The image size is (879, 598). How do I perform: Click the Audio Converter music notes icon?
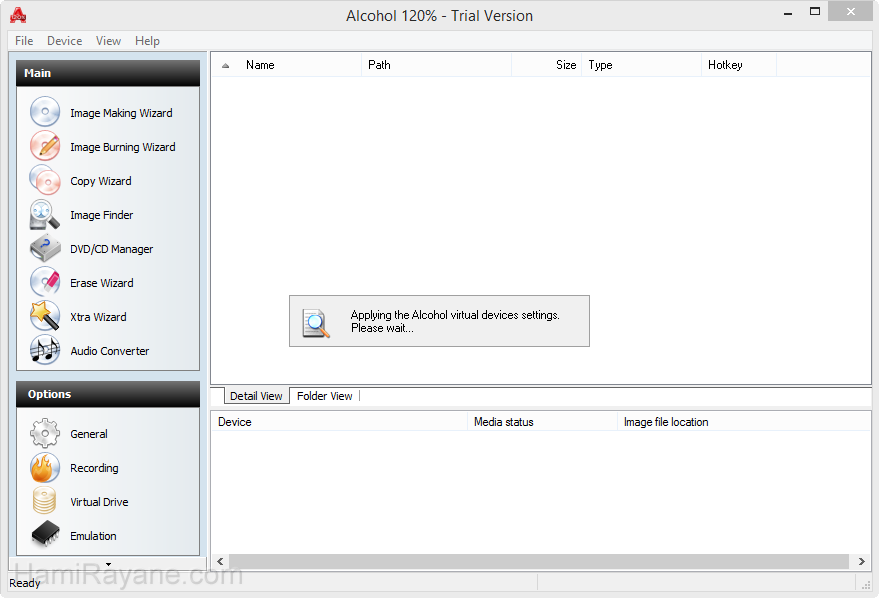tap(45, 350)
